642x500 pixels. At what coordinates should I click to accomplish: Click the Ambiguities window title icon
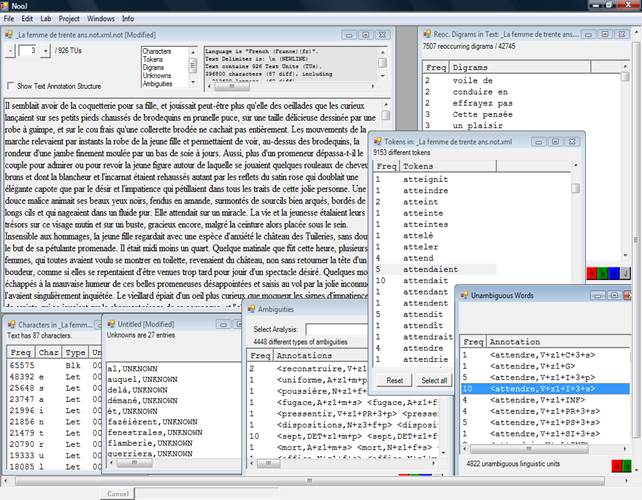pyautogui.click(x=253, y=309)
